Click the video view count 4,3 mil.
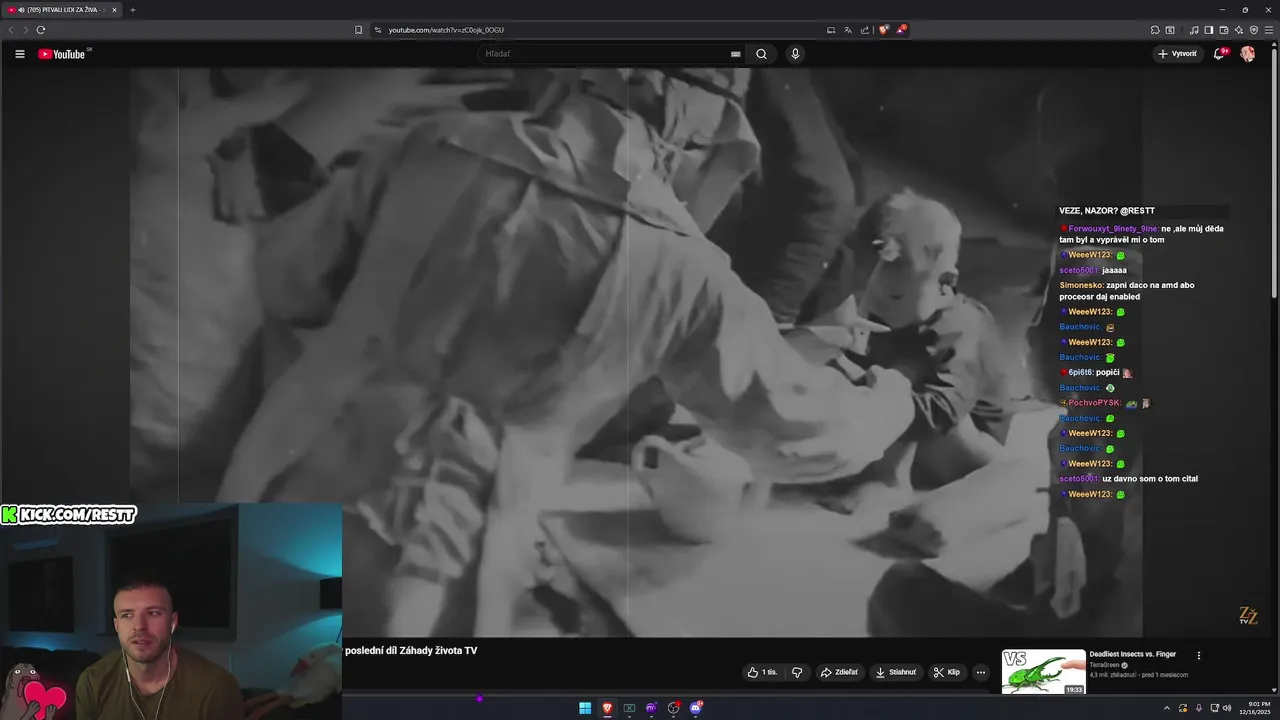 tap(1114, 675)
